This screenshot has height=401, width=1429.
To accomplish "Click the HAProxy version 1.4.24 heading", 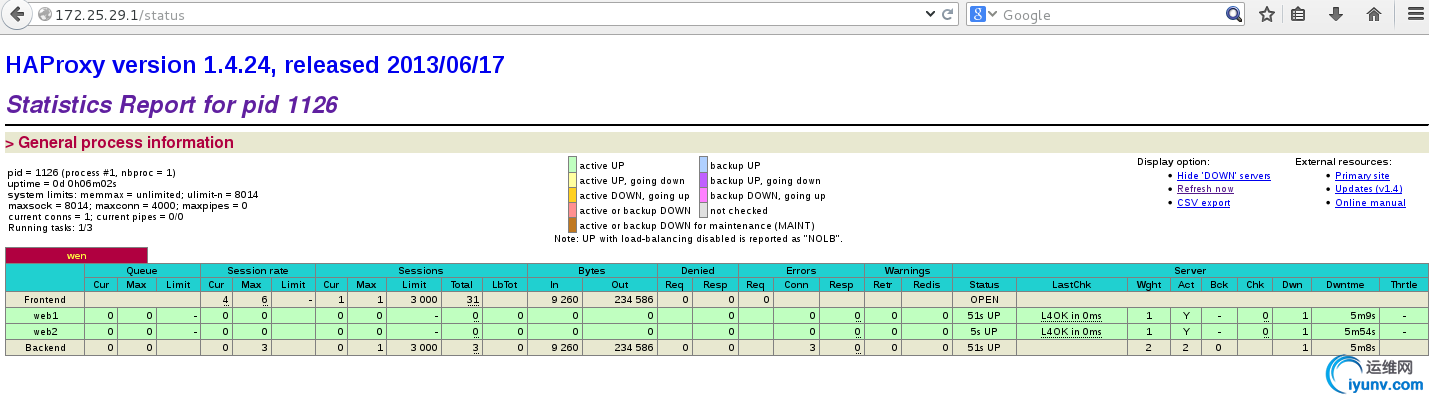I will (x=255, y=65).
